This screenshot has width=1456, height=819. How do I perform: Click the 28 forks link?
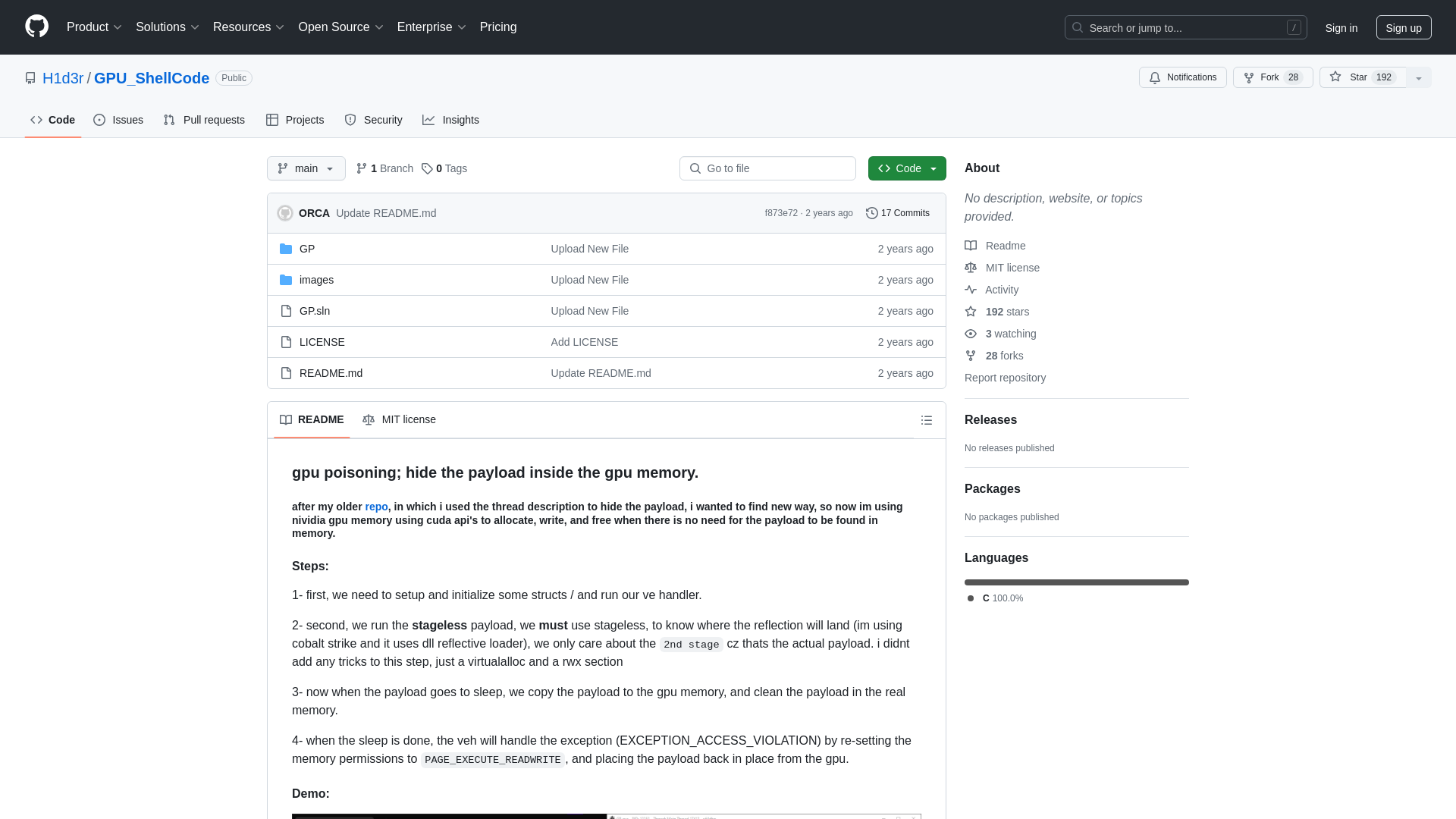pos(993,356)
